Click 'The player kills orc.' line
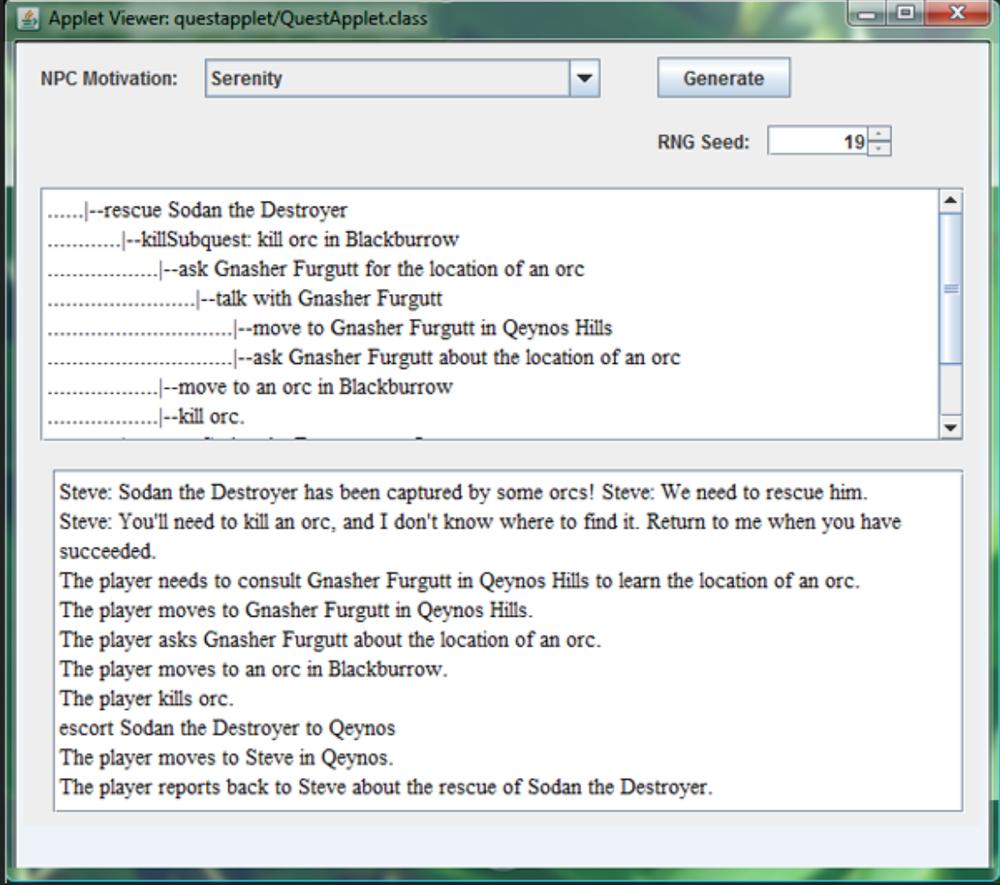This screenshot has height=885, width=1000. click(x=147, y=699)
